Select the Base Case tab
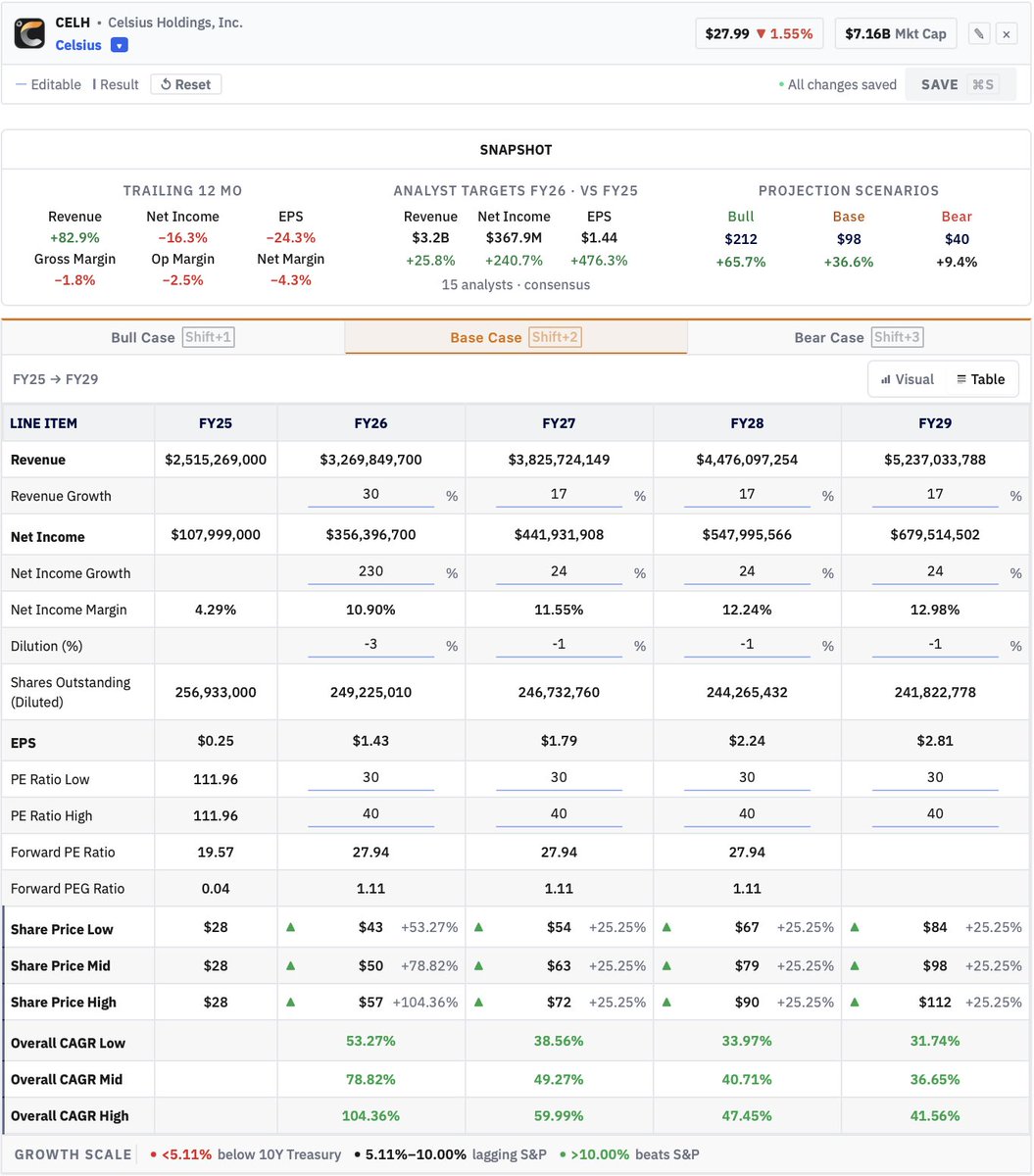Image resolution: width=1034 pixels, height=1176 pixels. [516, 337]
